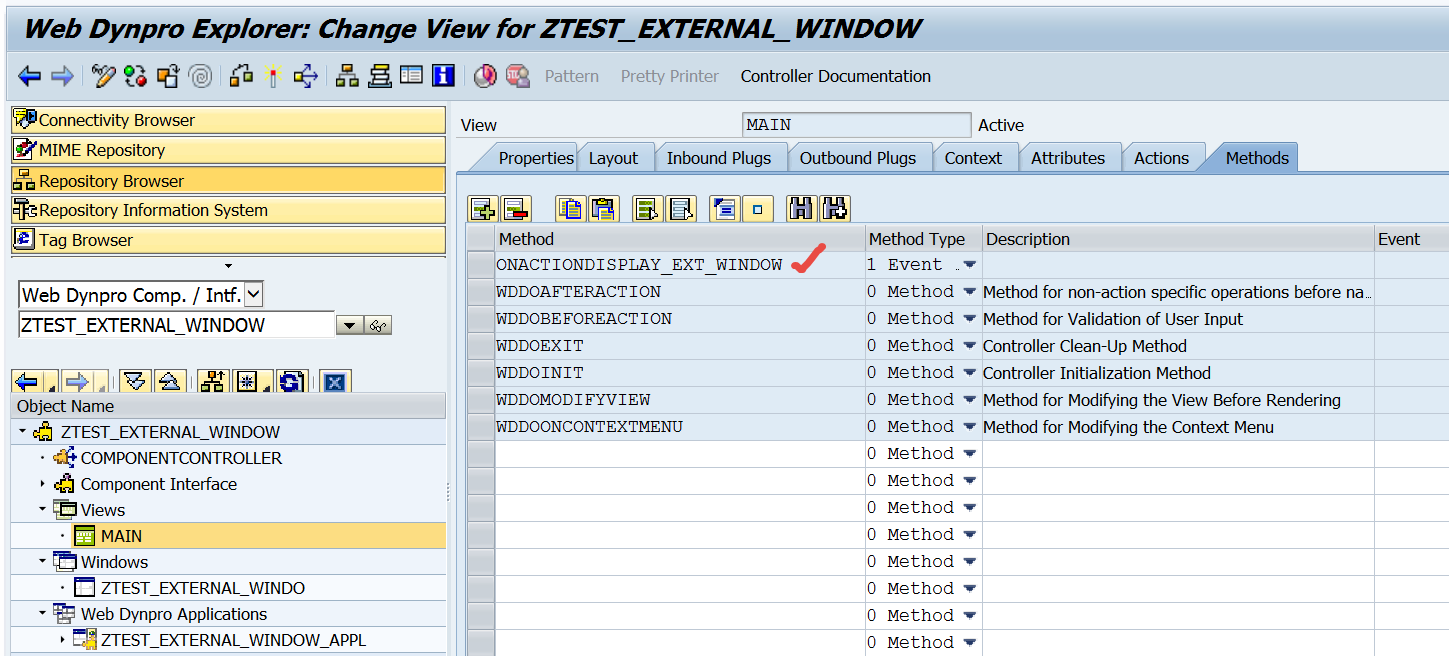Viewport: 1449px width, 656px height.
Task: Click the Display glasses button next to ZTEST_EXTERNAL_WINDOW
Action: click(378, 325)
